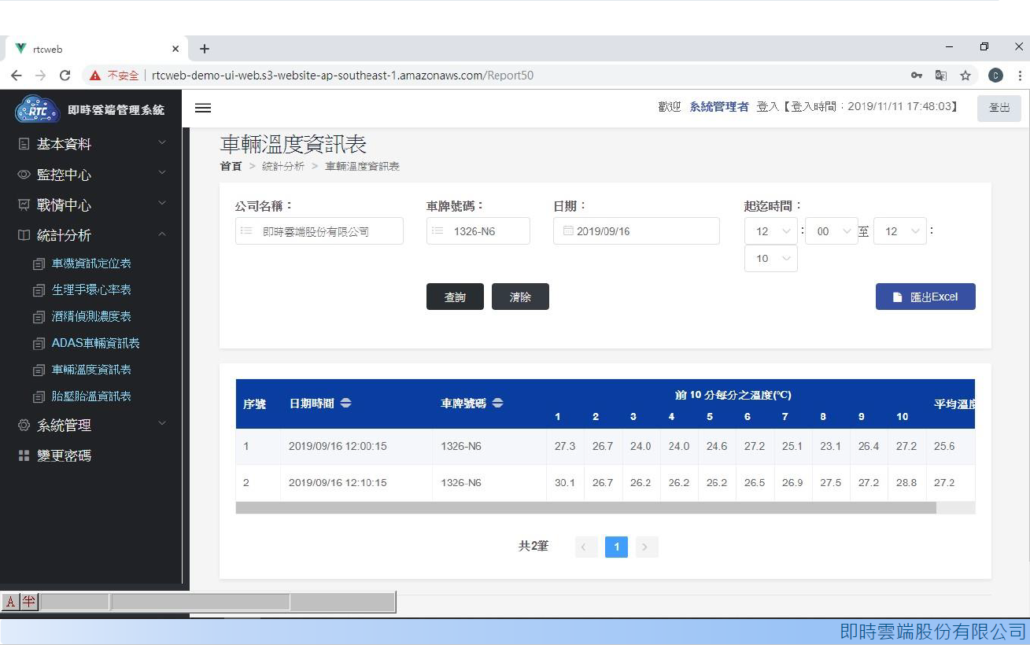Click the browser forward arrow
The image size is (1030, 645).
pos(41,76)
